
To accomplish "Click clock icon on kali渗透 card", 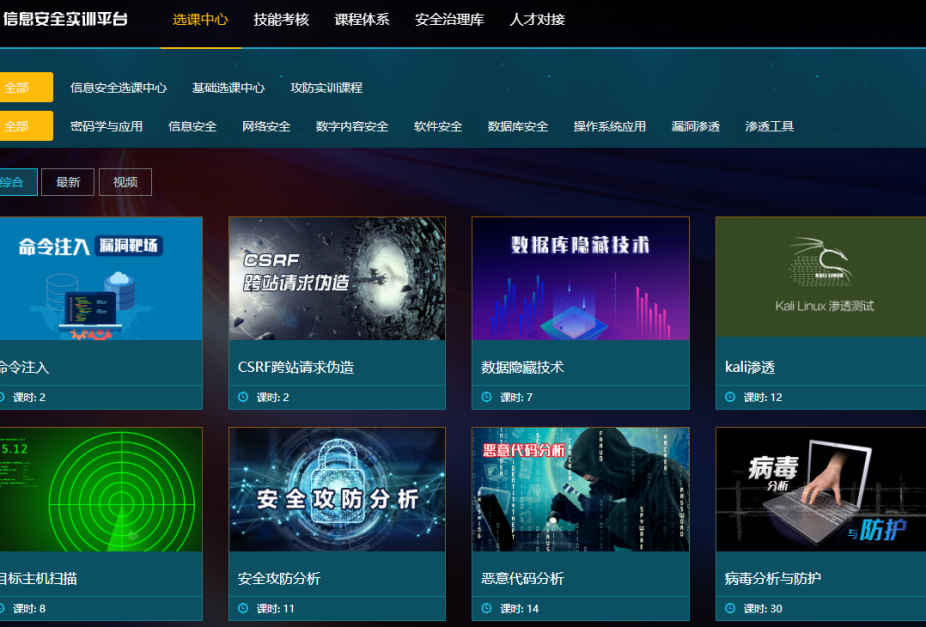I will tap(730, 397).
